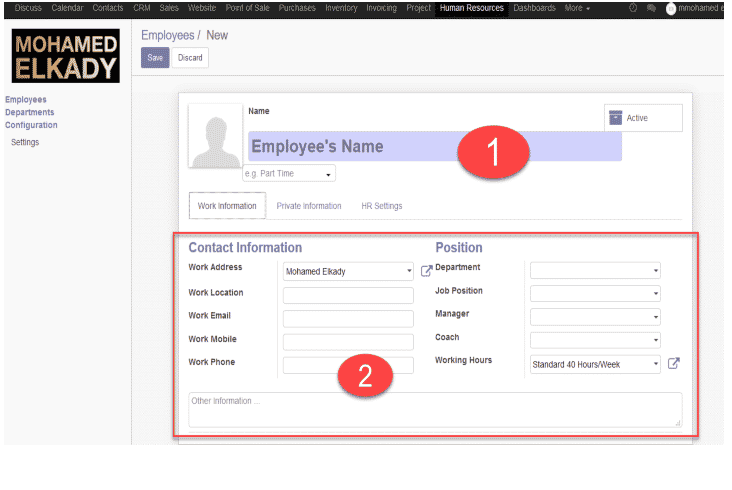Discard the new employee form

tap(190, 58)
